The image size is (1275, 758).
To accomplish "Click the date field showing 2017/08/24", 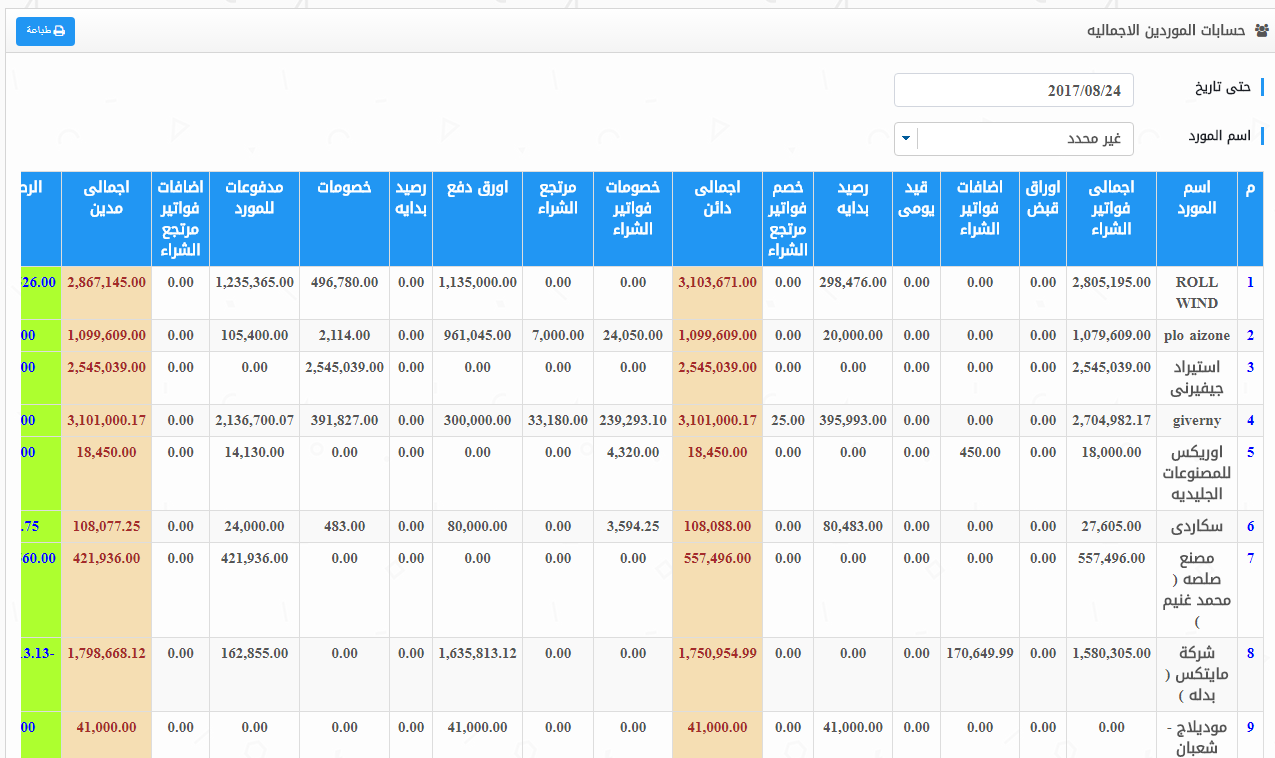I will pos(1013,90).
